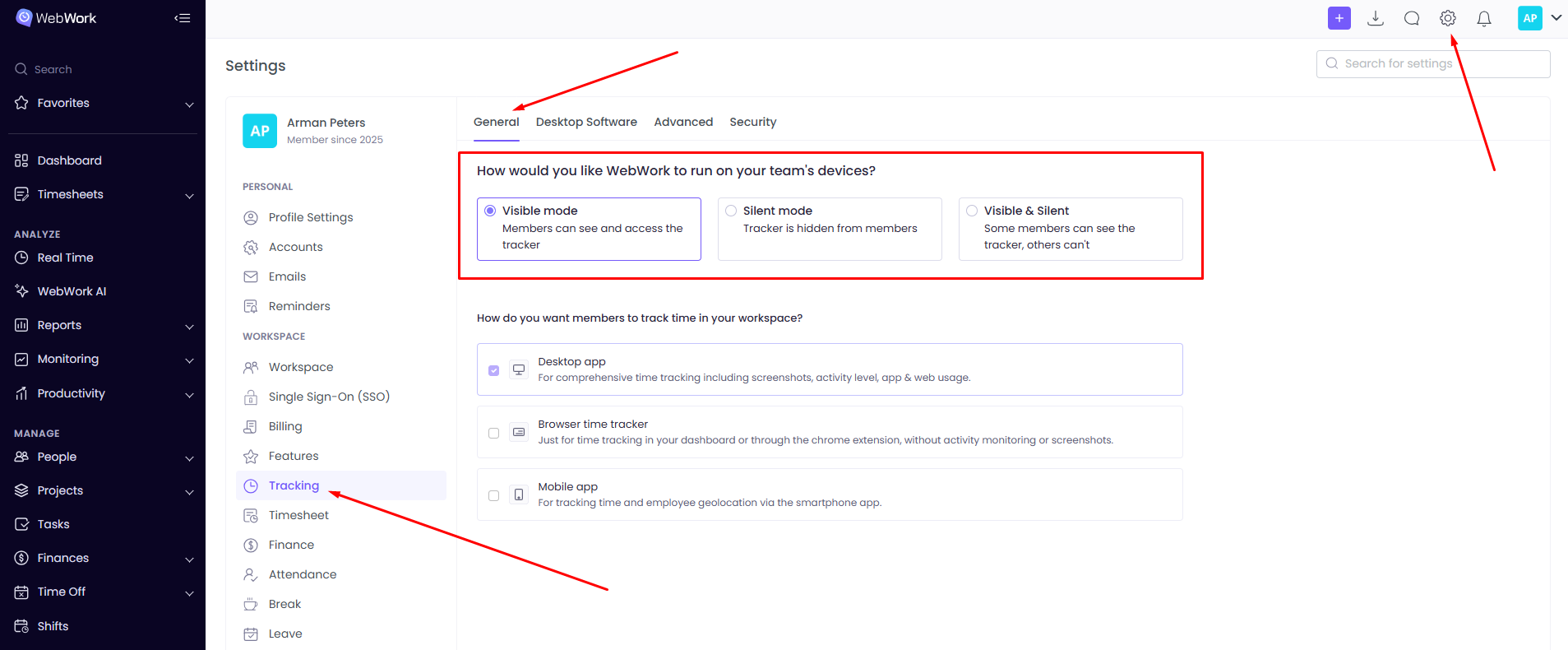Click the AP avatar in top bar
This screenshot has width=1568, height=650.
1530,18
